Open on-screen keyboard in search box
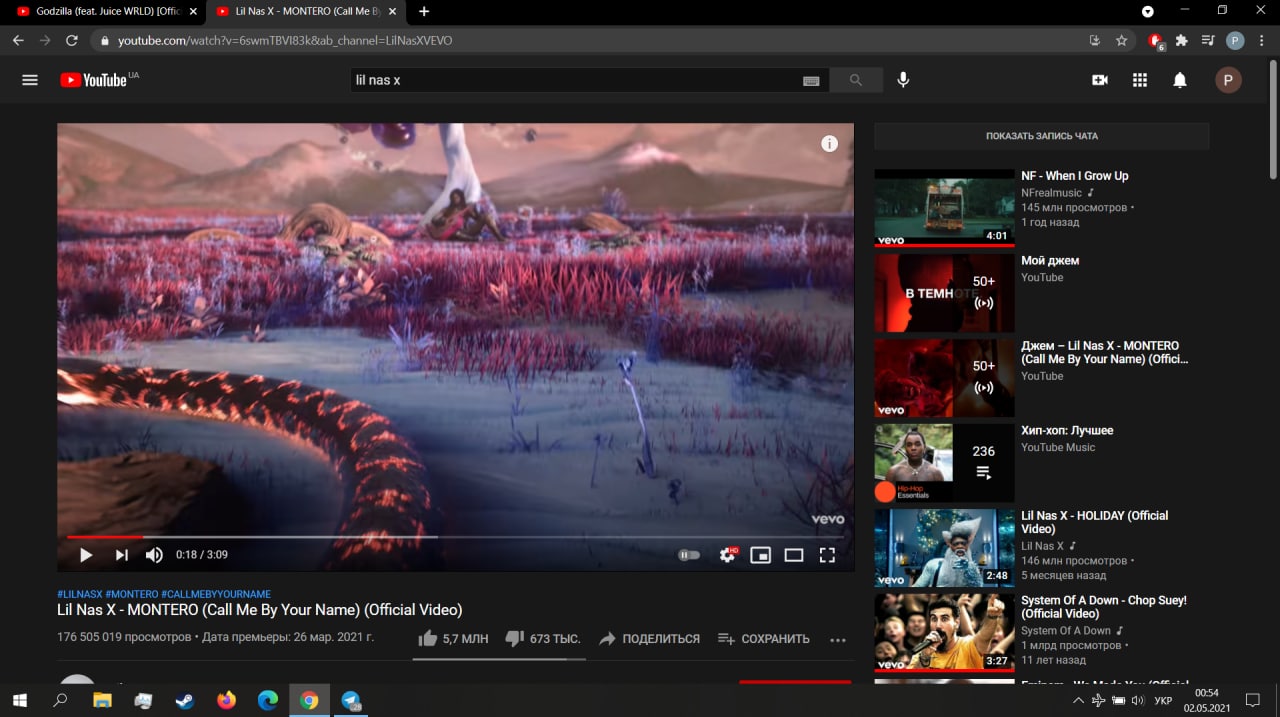 click(x=811, y=81)
